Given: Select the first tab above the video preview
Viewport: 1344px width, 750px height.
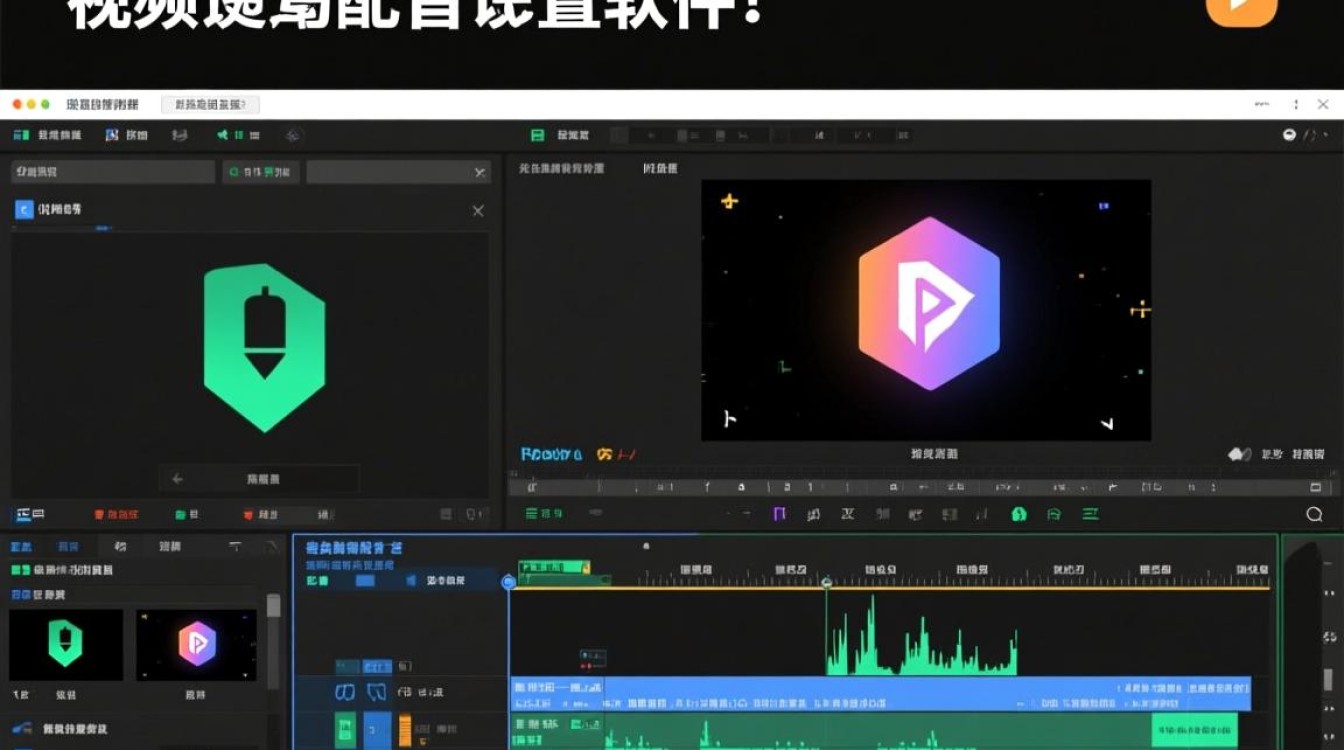Looking at the screenshot, I should [x=561, y=169].
